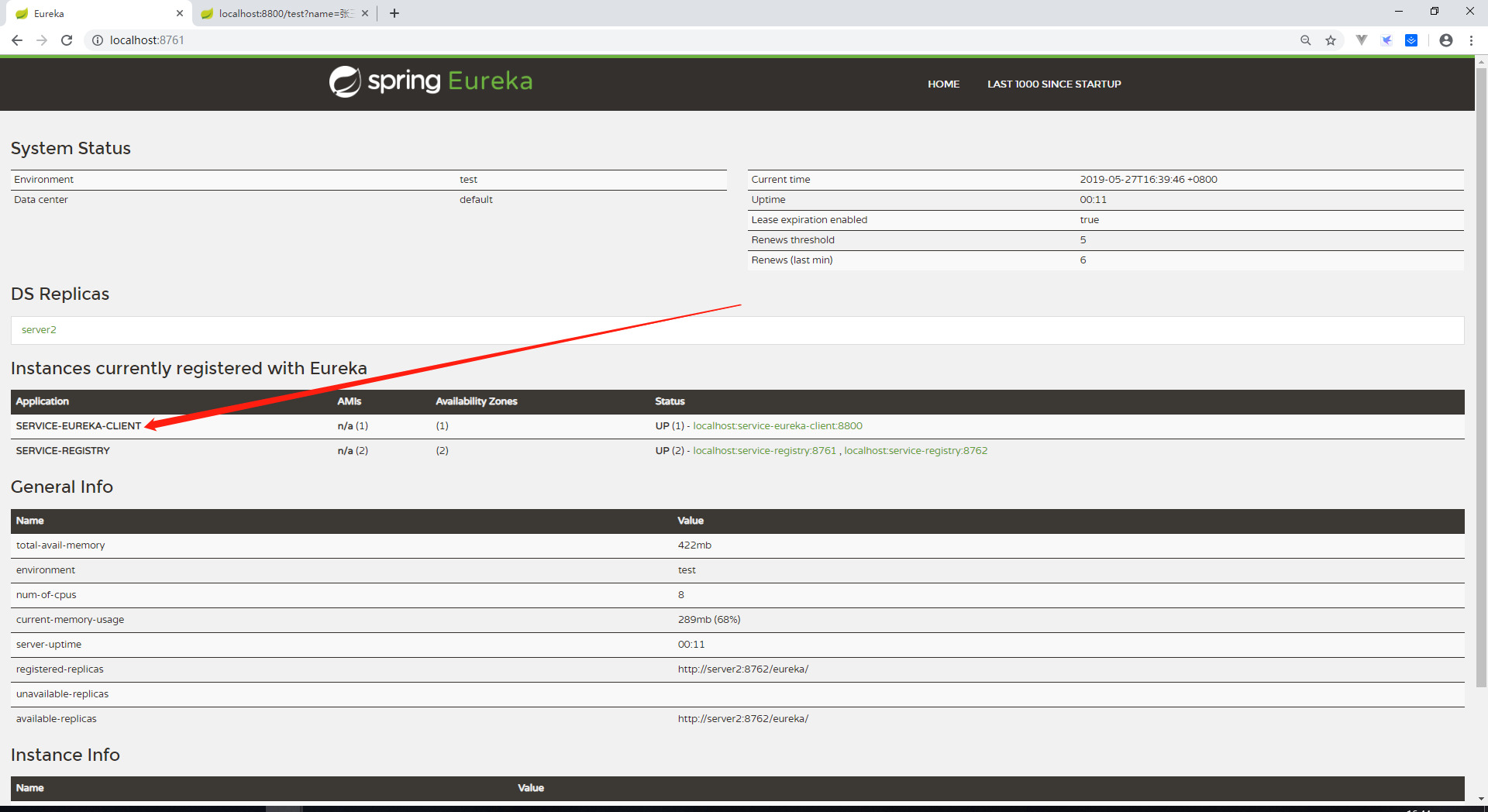Screen dimensions: 1488x812
Task: Click the Status column header
Action: [670, 401]
